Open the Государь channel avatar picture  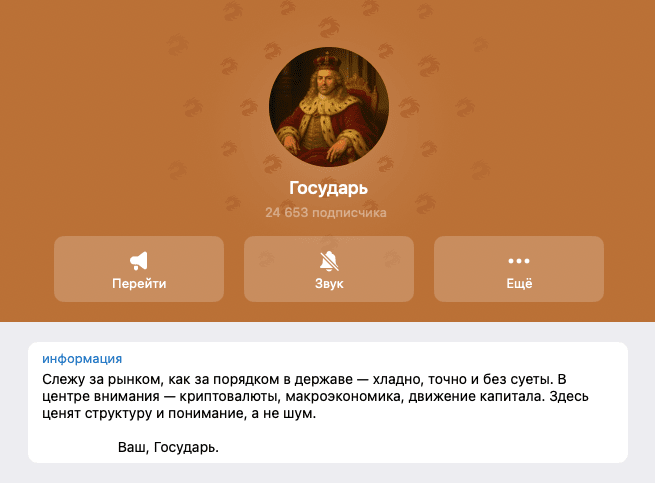pyautogui.click(x=329, y=107)
